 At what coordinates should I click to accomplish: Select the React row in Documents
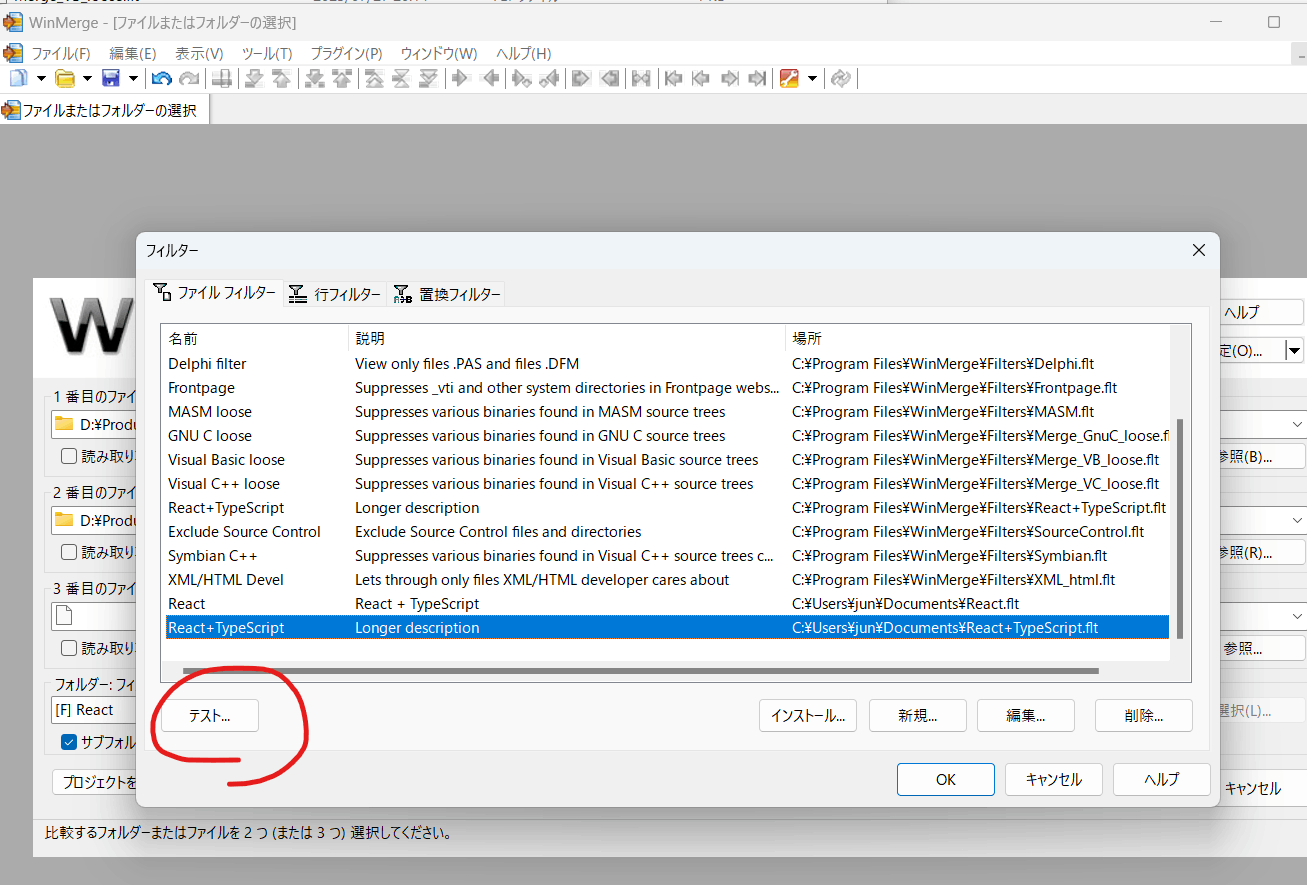click(x=665, y=604)
